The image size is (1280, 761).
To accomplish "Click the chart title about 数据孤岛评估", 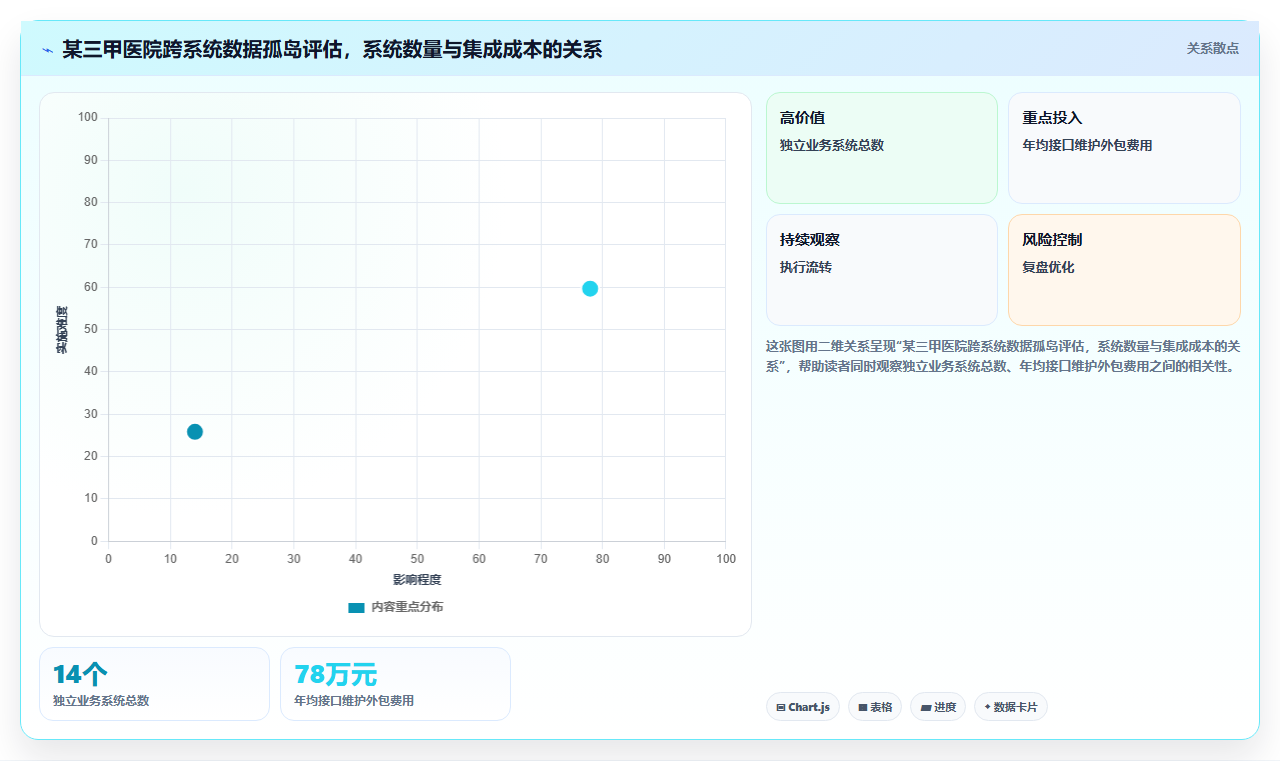I will pyautogui.click(x=332, y=49).
